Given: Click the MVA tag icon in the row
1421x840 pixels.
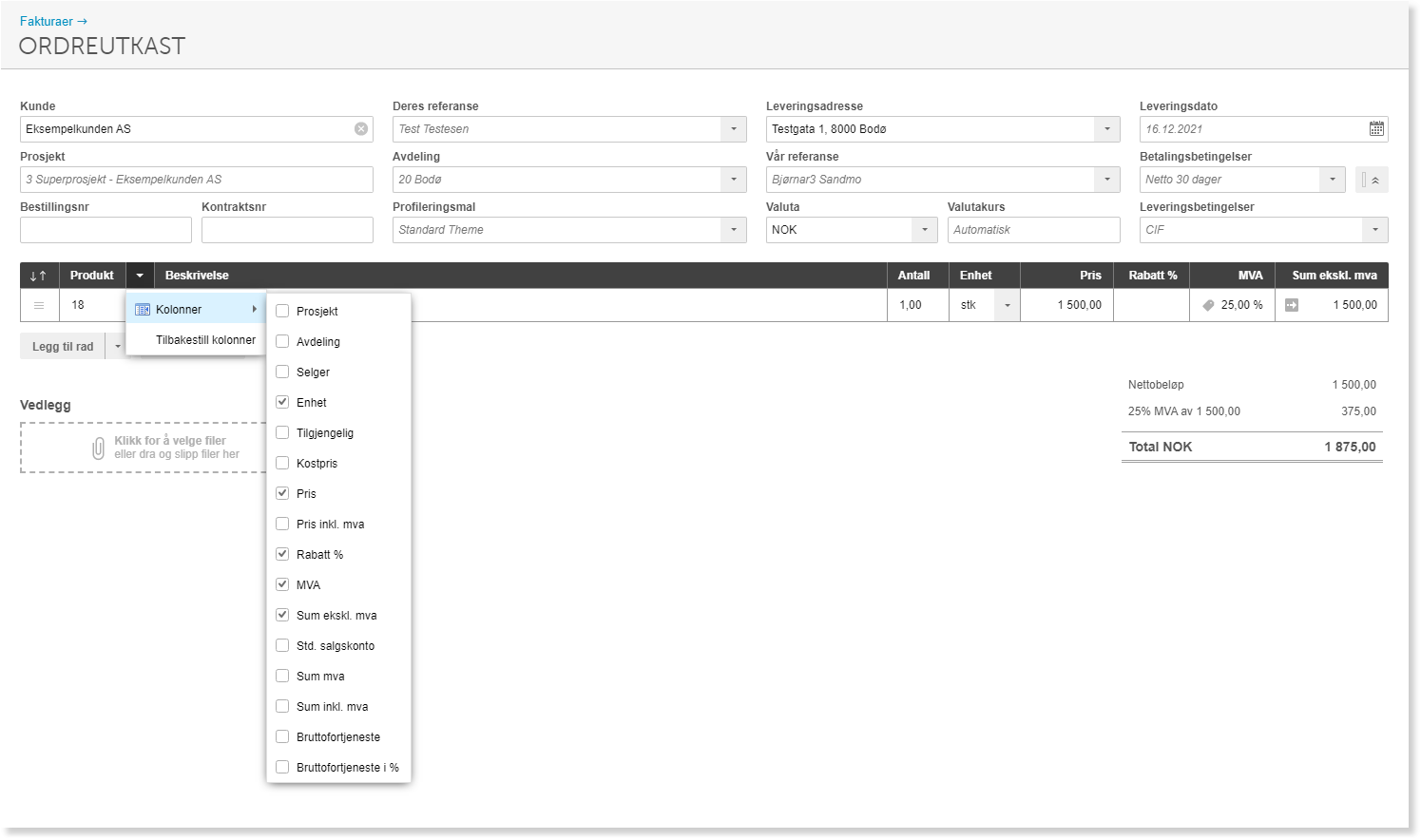Looking at the screenshot, I should tap(1208, 305).
